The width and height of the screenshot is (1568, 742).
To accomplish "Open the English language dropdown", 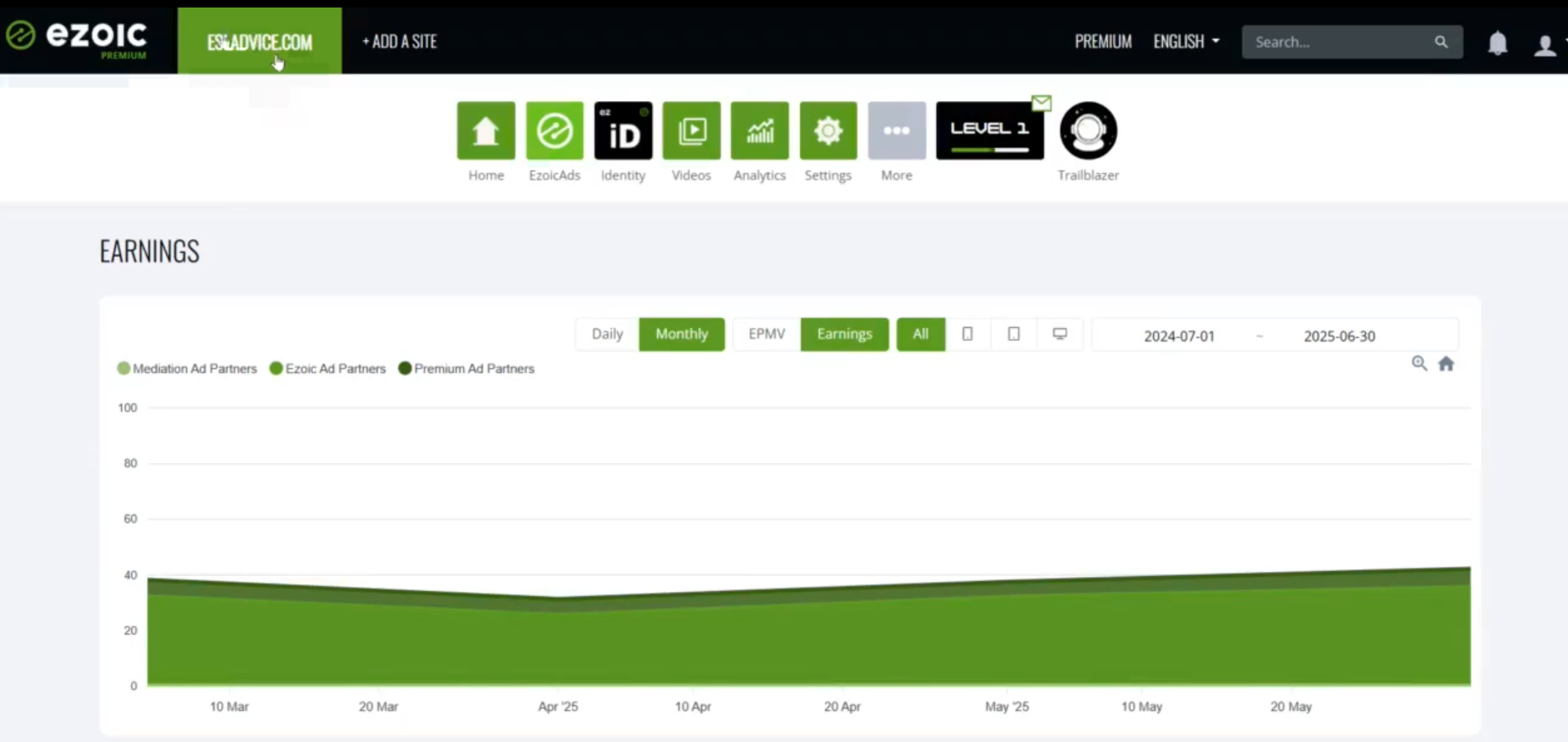I will point(1186,42).
